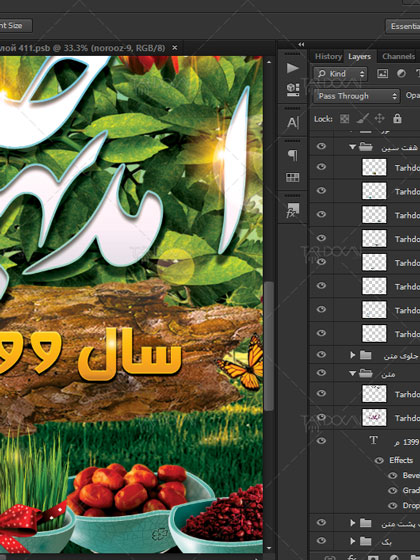Filter layers by adjustment layer icon

click(x=401, y=74)
